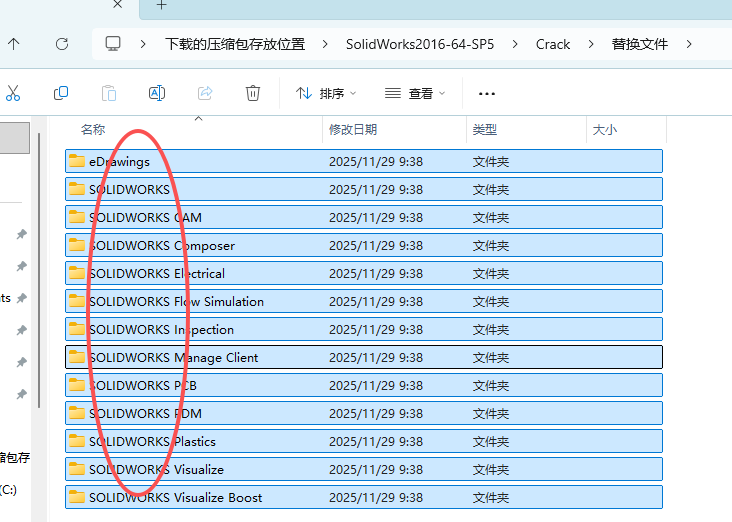Sort by 类型 column header
The image size is (732, 522).
pos(485,129)
